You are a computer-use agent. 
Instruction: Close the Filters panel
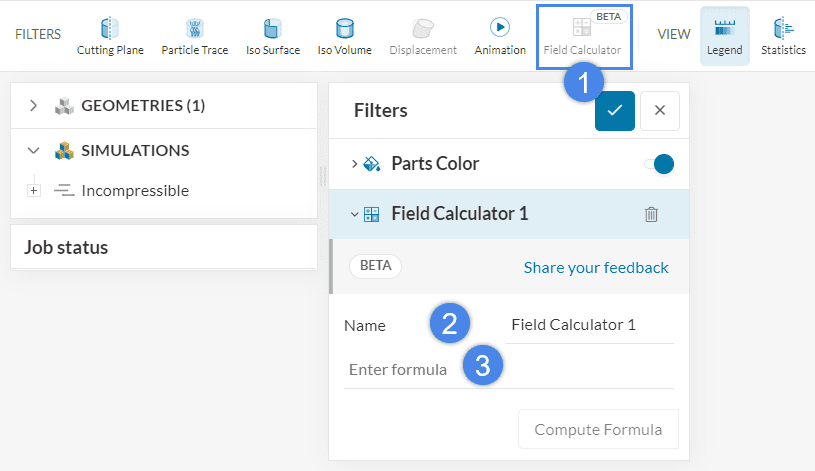click(660, 110)
